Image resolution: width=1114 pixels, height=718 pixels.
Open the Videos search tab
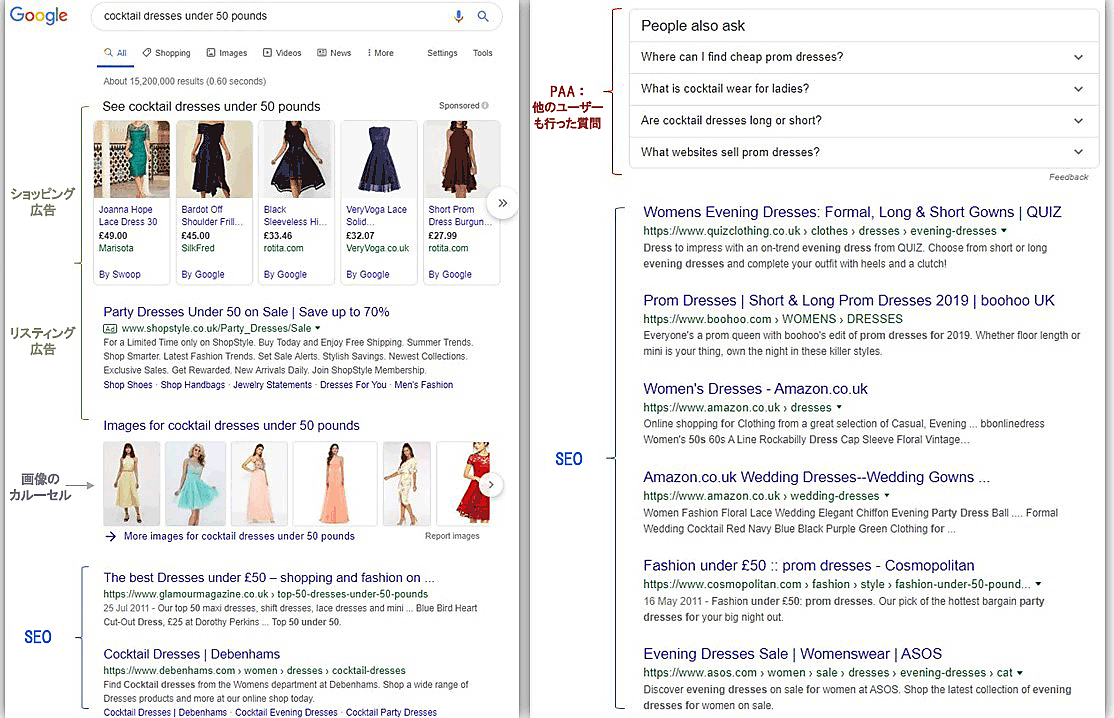(282, 53)
